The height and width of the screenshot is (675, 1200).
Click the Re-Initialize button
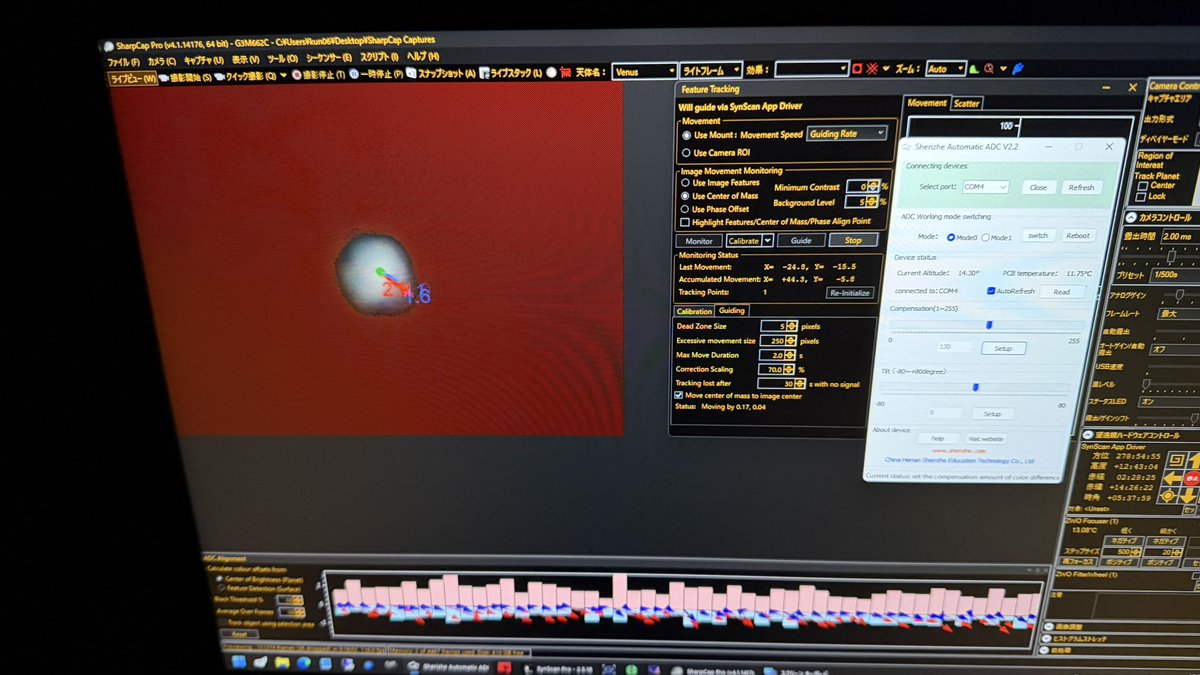[850, 293]
